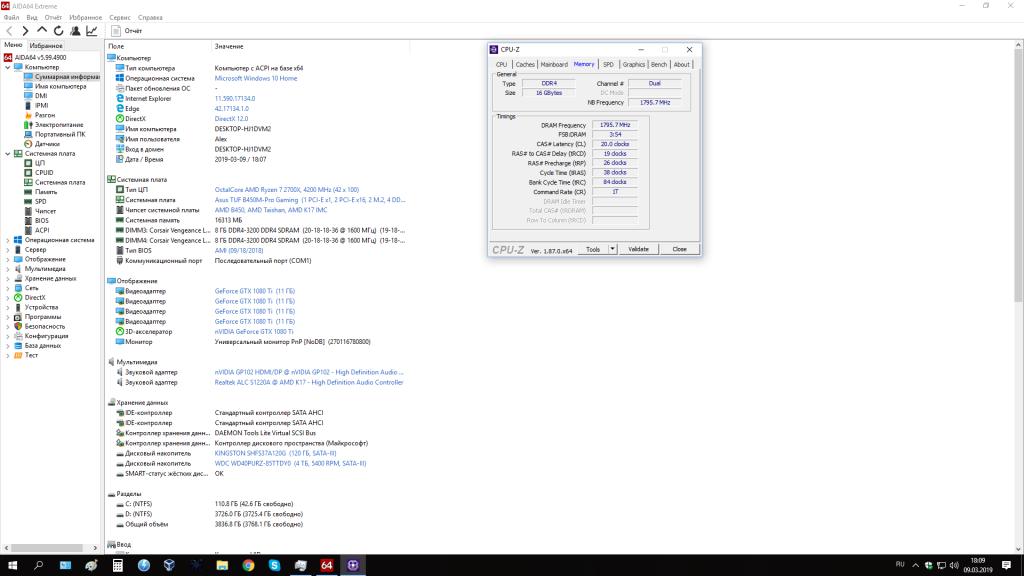Expand the Операционная система tree node
The height and width of the screenshot is (576, 1024).
click(x=7, y=240)
